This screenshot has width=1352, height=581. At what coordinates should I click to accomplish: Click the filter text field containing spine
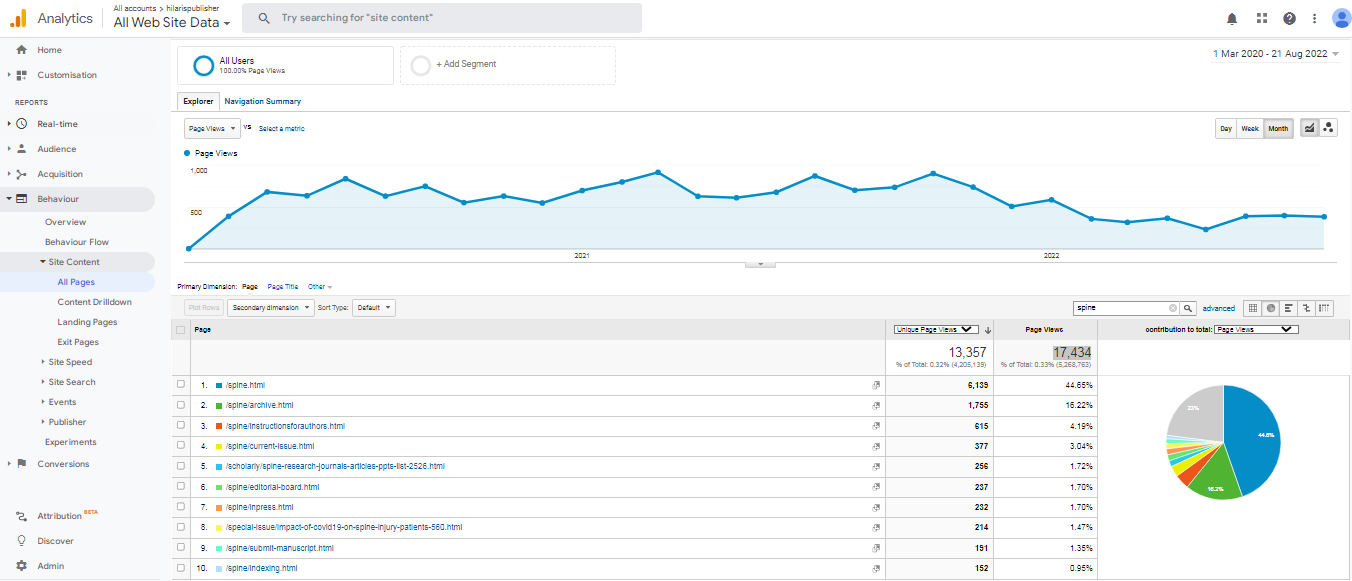[x=1120, y=308]
